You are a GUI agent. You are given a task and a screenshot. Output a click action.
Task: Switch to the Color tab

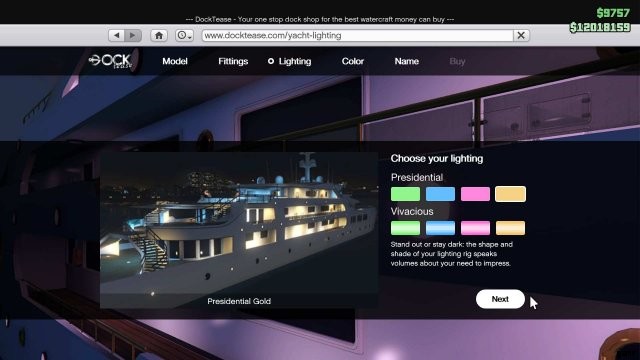click(353, 61)
